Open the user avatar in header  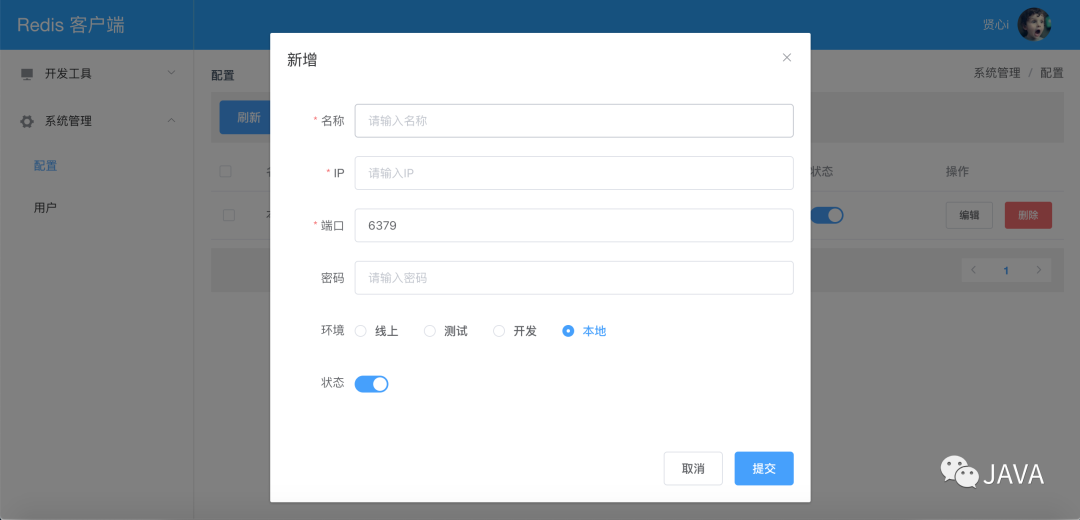click(x=1034, y=25)
